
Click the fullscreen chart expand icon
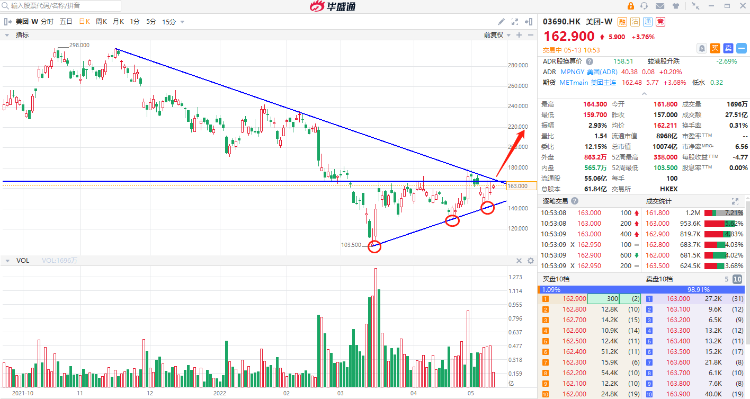[x=515, y=22]
